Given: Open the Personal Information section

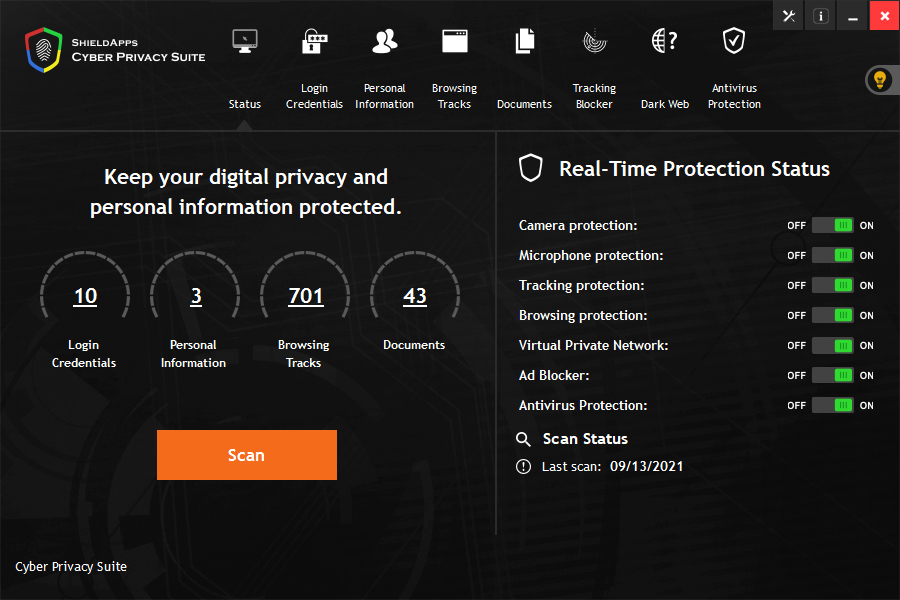Looking at the screenshot, I should (384, 70).
